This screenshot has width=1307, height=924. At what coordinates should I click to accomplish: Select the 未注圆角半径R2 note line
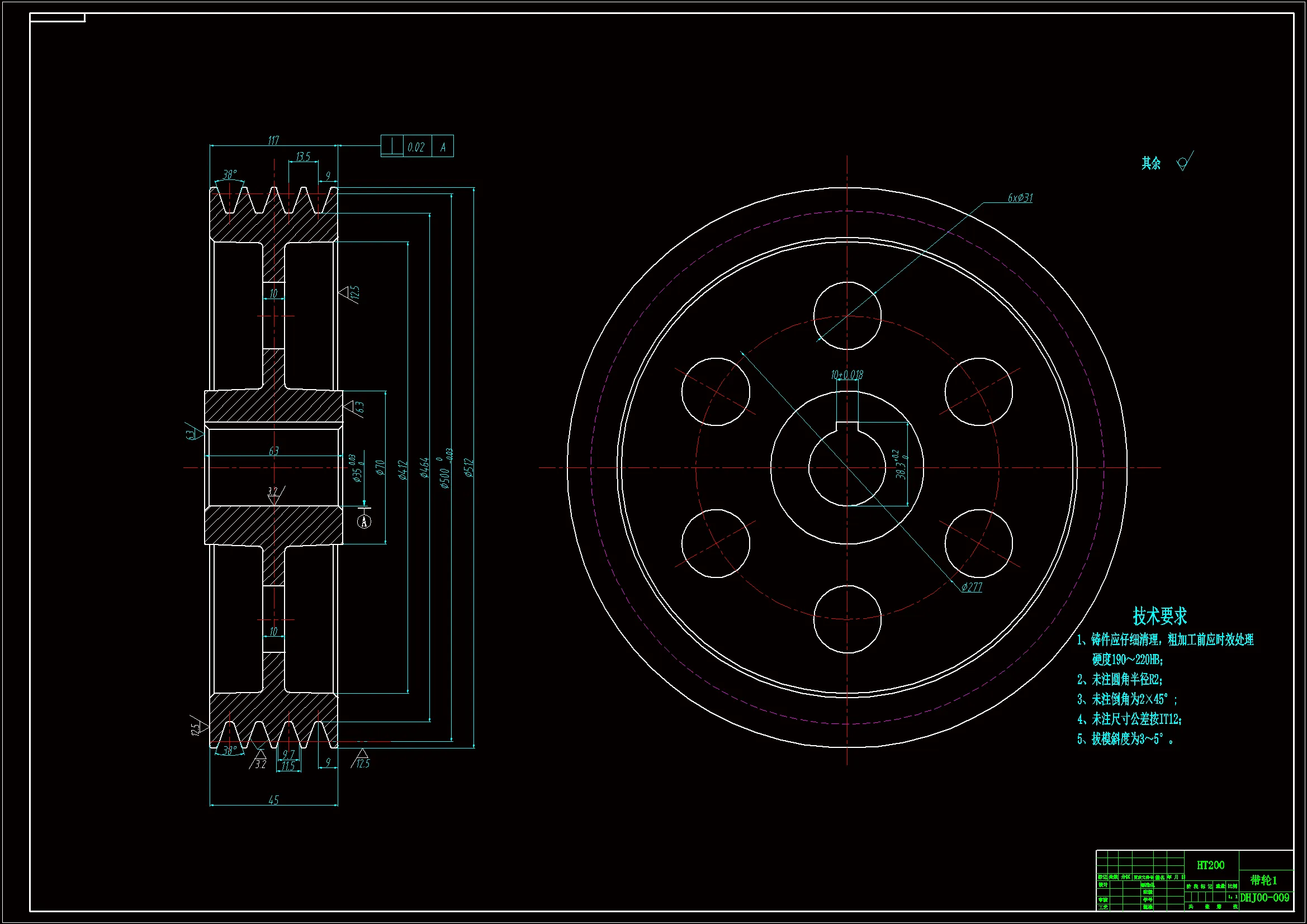1120,679
